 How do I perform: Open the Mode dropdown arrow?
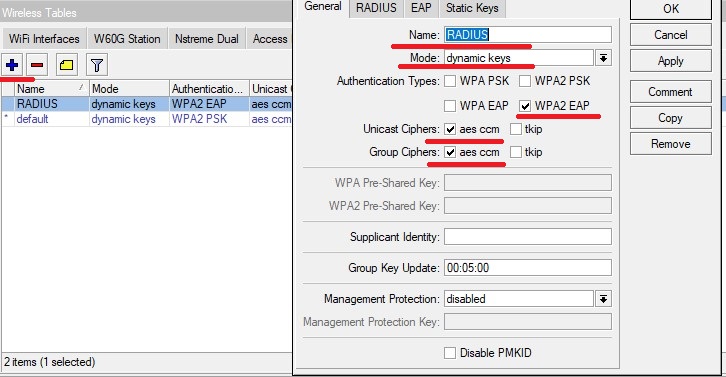(603, 58)
